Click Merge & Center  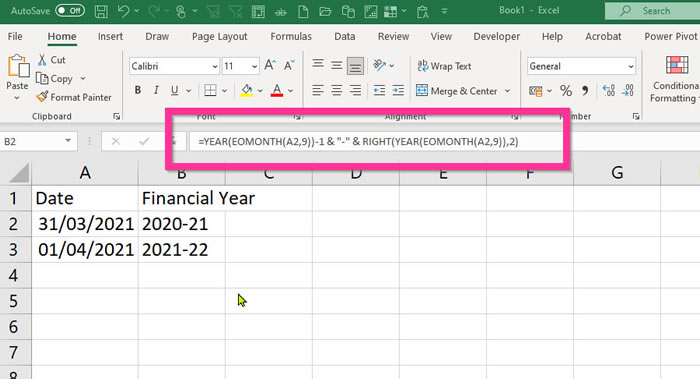(456, 91)
